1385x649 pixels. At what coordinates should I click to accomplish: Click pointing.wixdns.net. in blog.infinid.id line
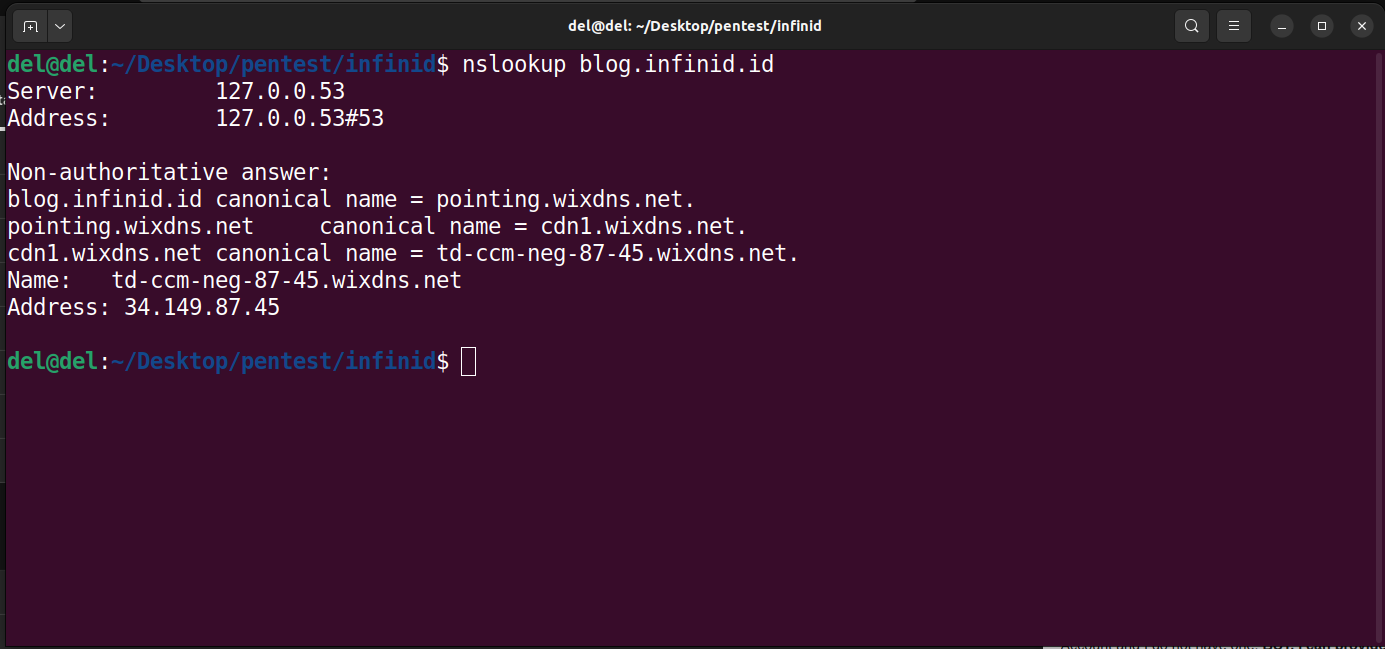(x=565, y=200)
